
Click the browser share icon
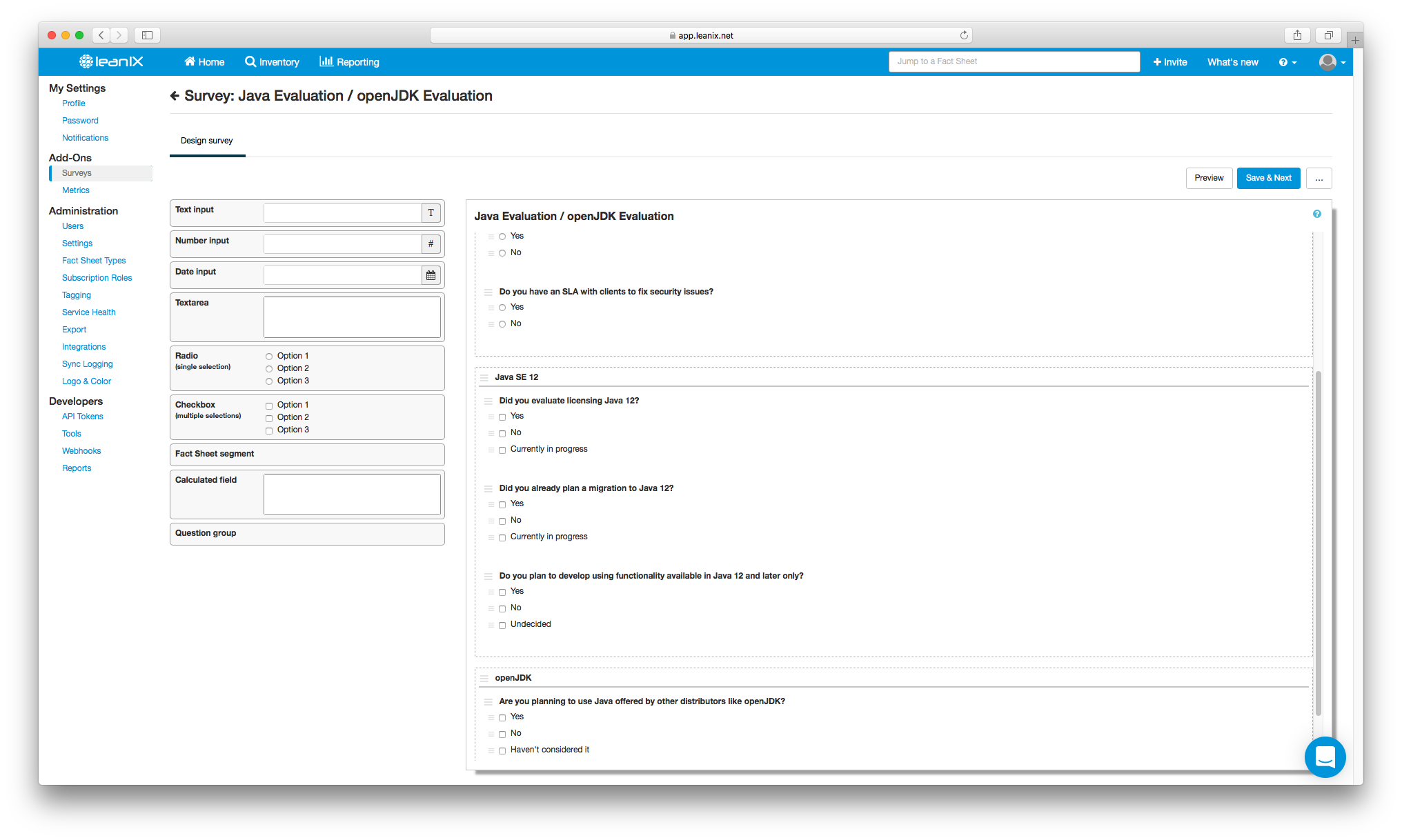1297,35
